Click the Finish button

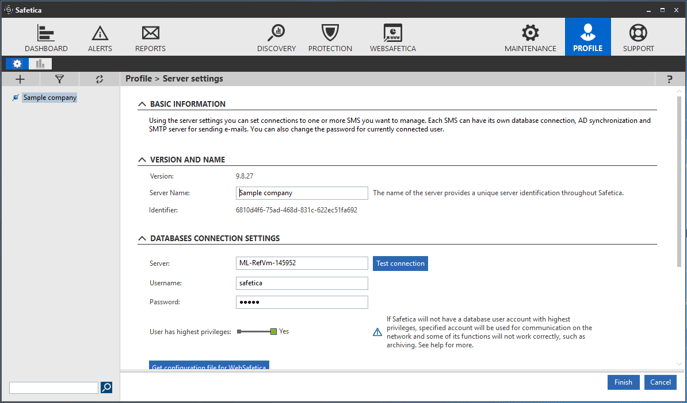pos(623,382)
